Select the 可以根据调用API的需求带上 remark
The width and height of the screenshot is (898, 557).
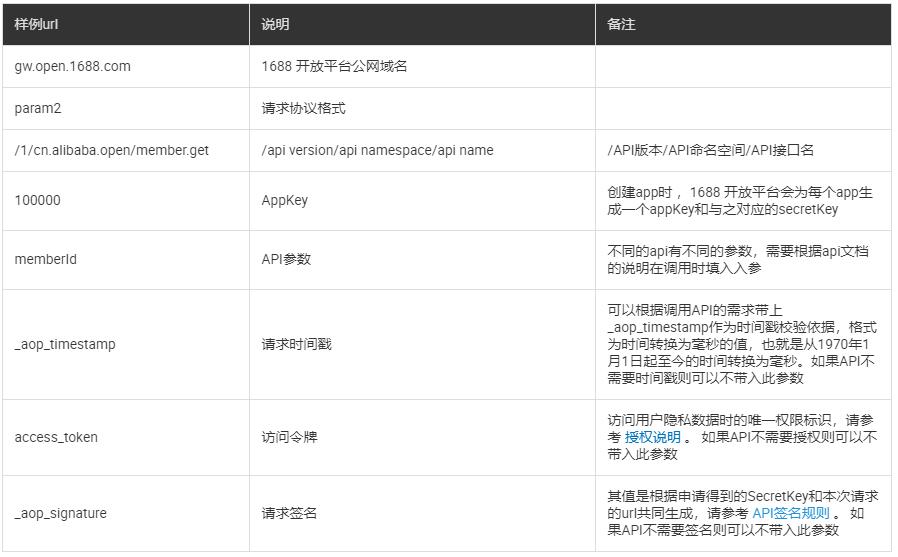(743, 345)
